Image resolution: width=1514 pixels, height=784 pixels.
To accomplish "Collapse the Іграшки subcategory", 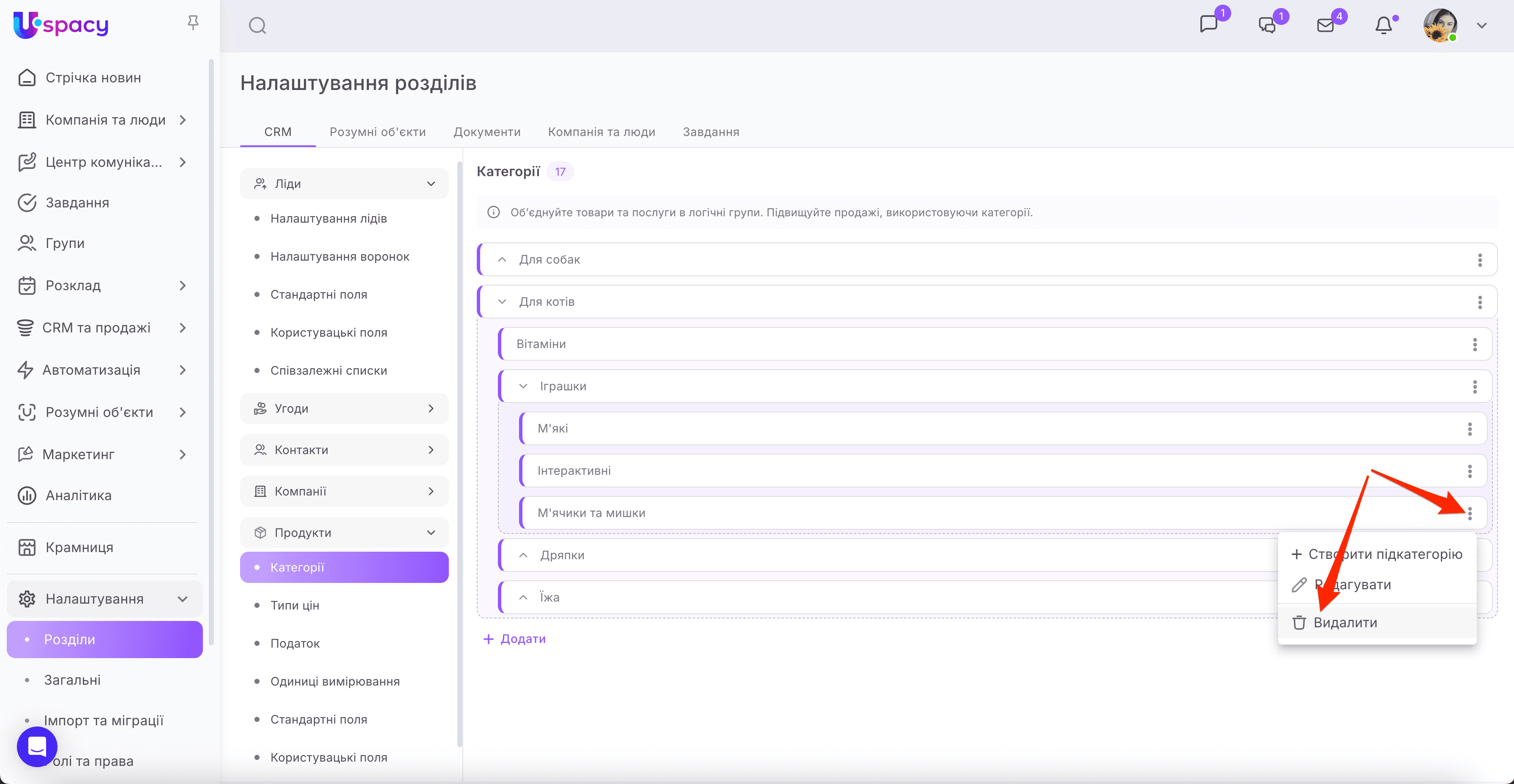I will 523,387.
